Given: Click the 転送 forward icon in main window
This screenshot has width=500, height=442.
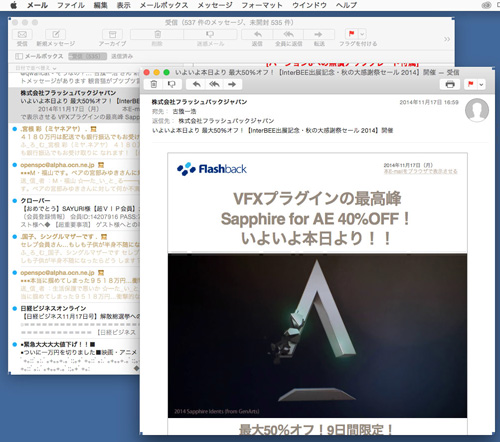Looking at the screenshot, I should tap(319, 34).
